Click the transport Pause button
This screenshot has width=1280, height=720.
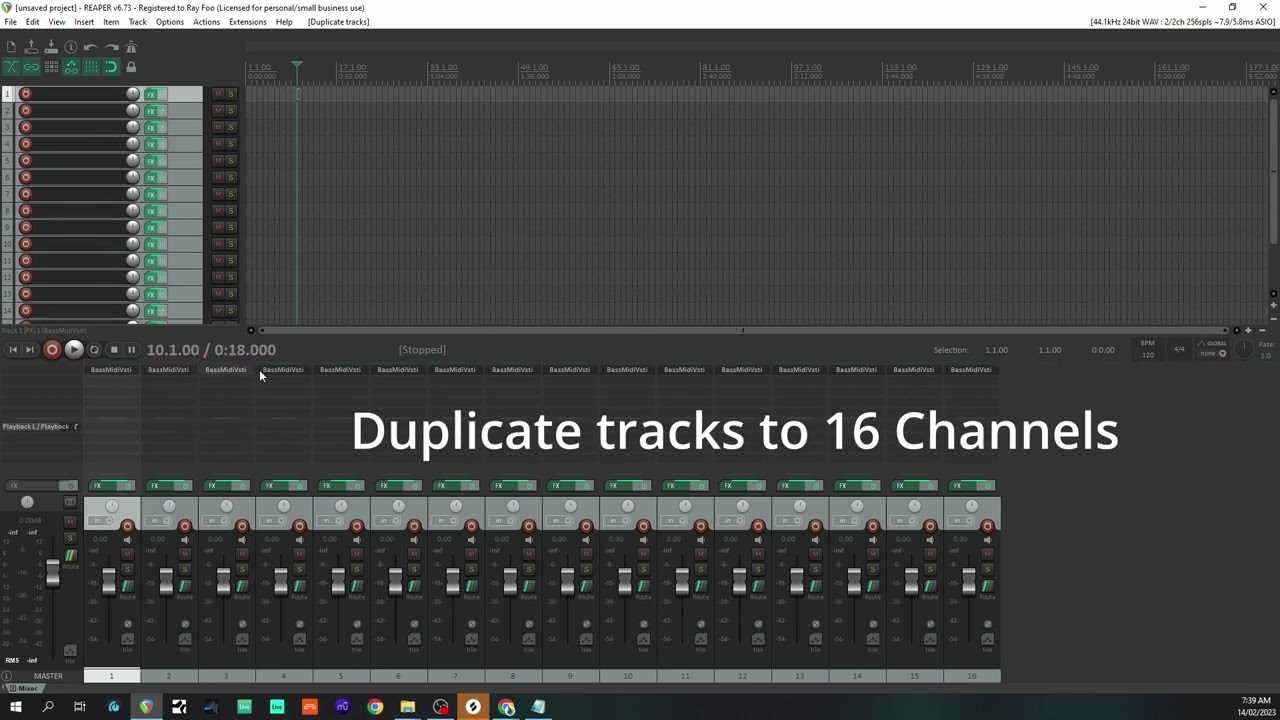coord(131,350)
